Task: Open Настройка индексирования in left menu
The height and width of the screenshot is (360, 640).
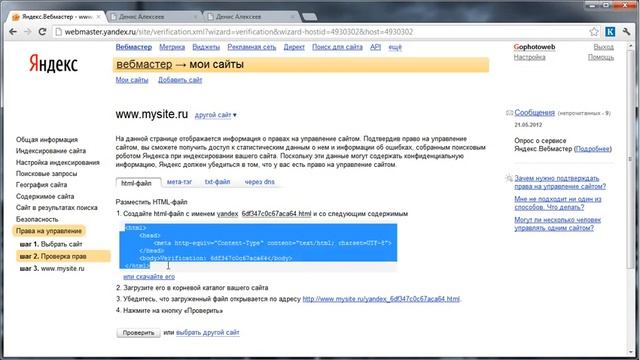Action: [58, 162]
